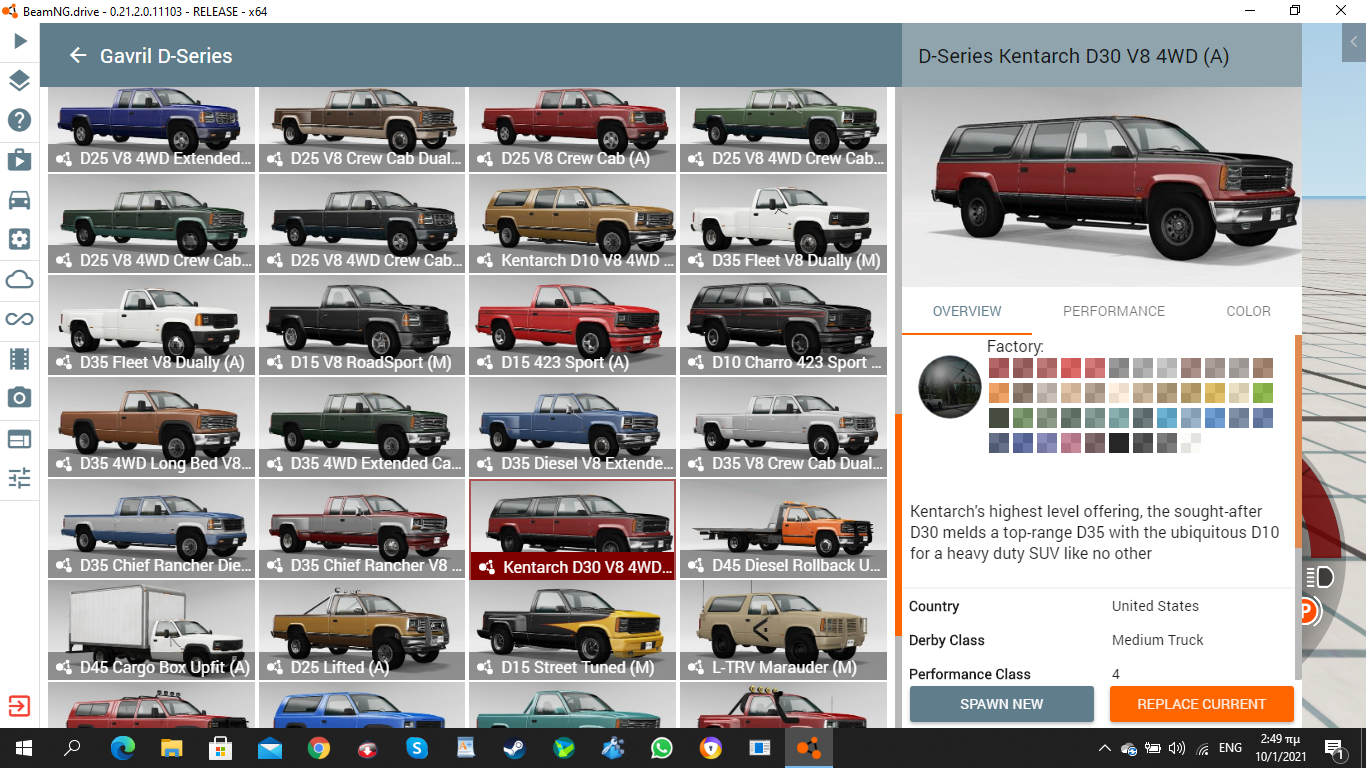Click the BeamNG orange taskbar icon
1366x768 pixels.
(x=808, y=748)
